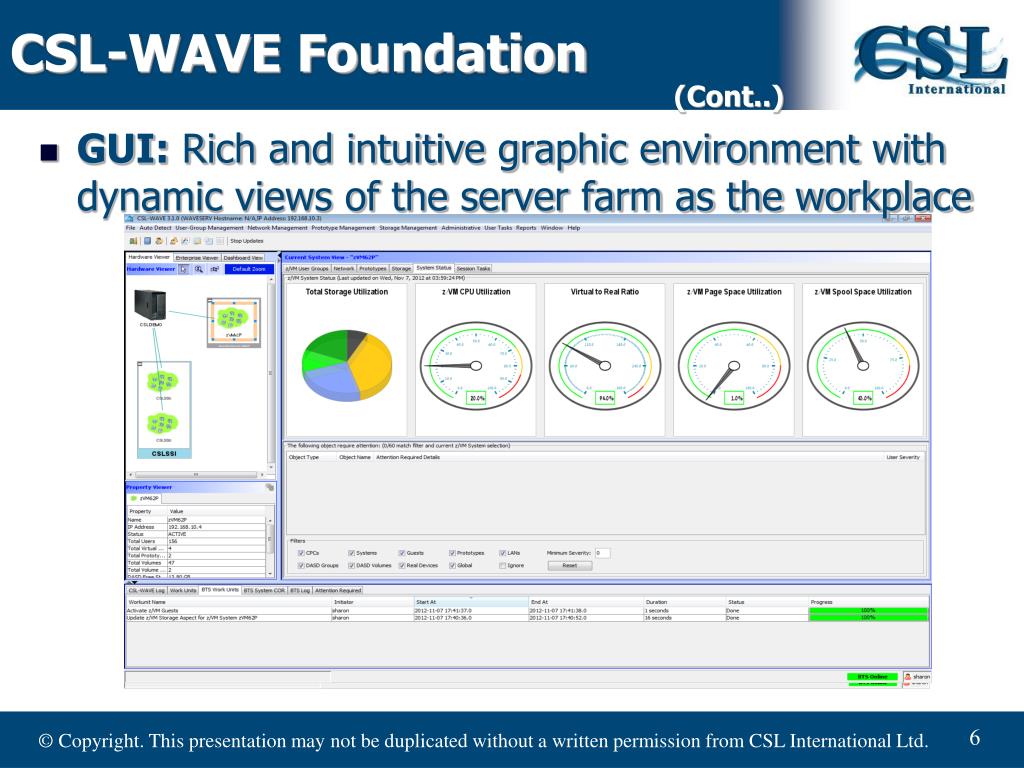
Task: Click the z/VM Page Space Utilization gauge
Action: pos(734,366)
